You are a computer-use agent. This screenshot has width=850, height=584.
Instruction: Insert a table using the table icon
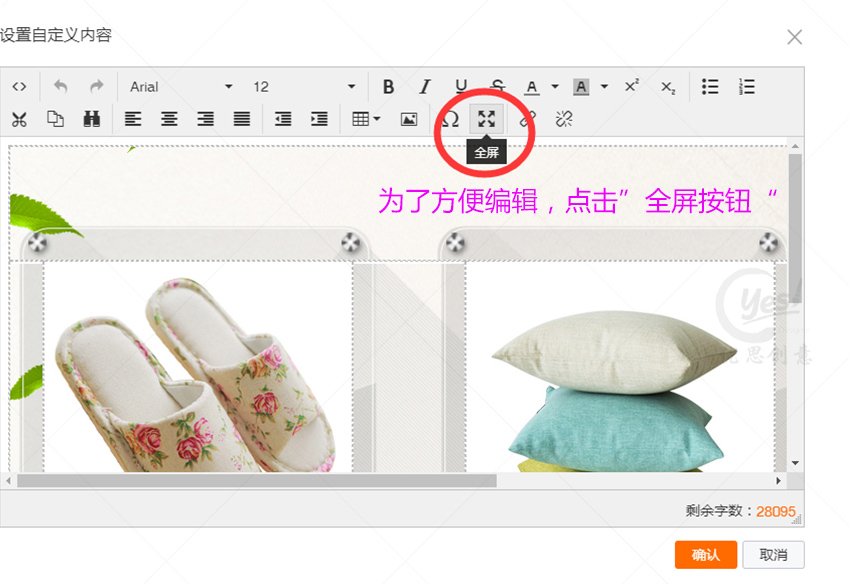[x=358, y=119]
